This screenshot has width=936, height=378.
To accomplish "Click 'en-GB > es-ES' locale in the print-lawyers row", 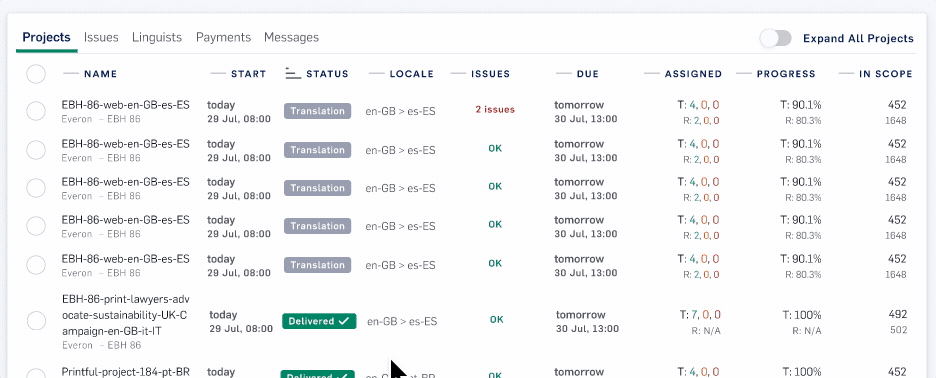I will coord(402,321).
